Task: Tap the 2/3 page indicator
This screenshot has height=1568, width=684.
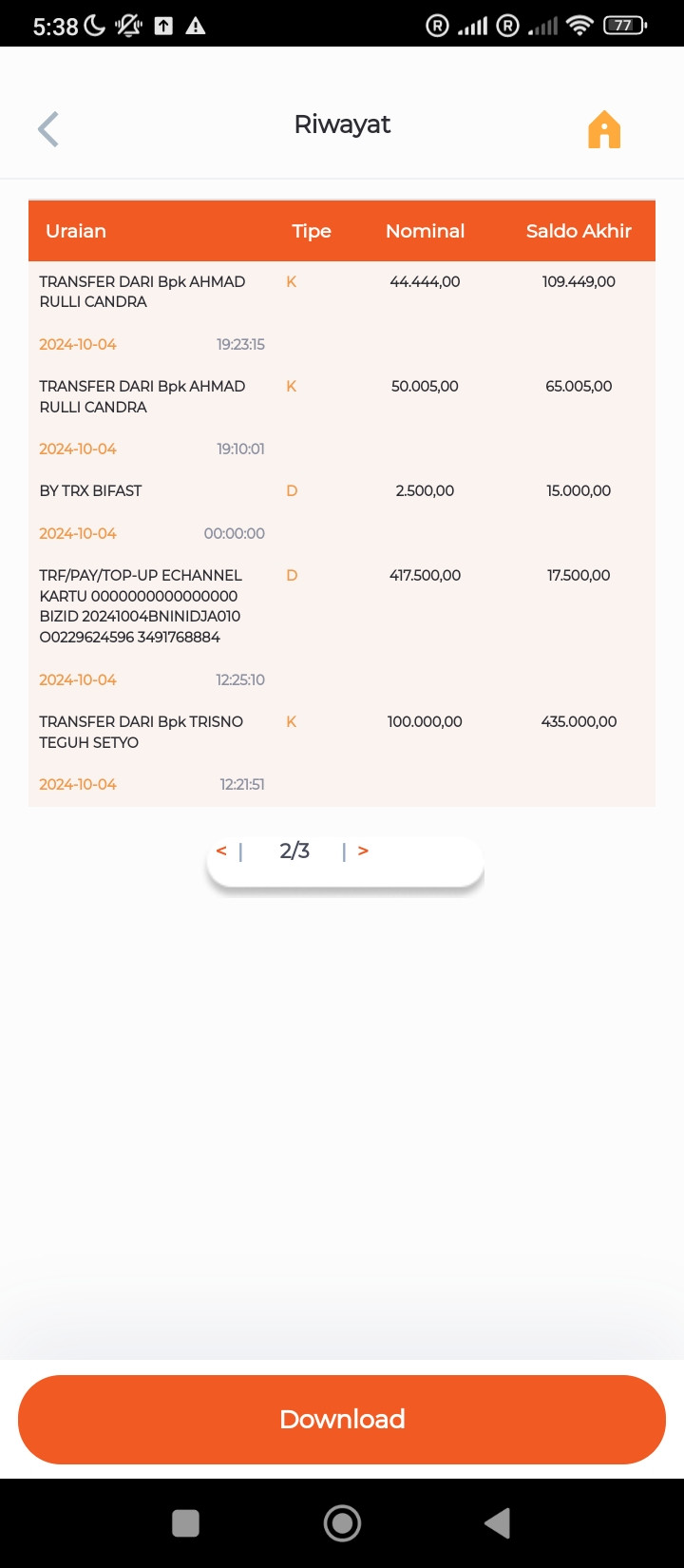Action: pos(294,851)
